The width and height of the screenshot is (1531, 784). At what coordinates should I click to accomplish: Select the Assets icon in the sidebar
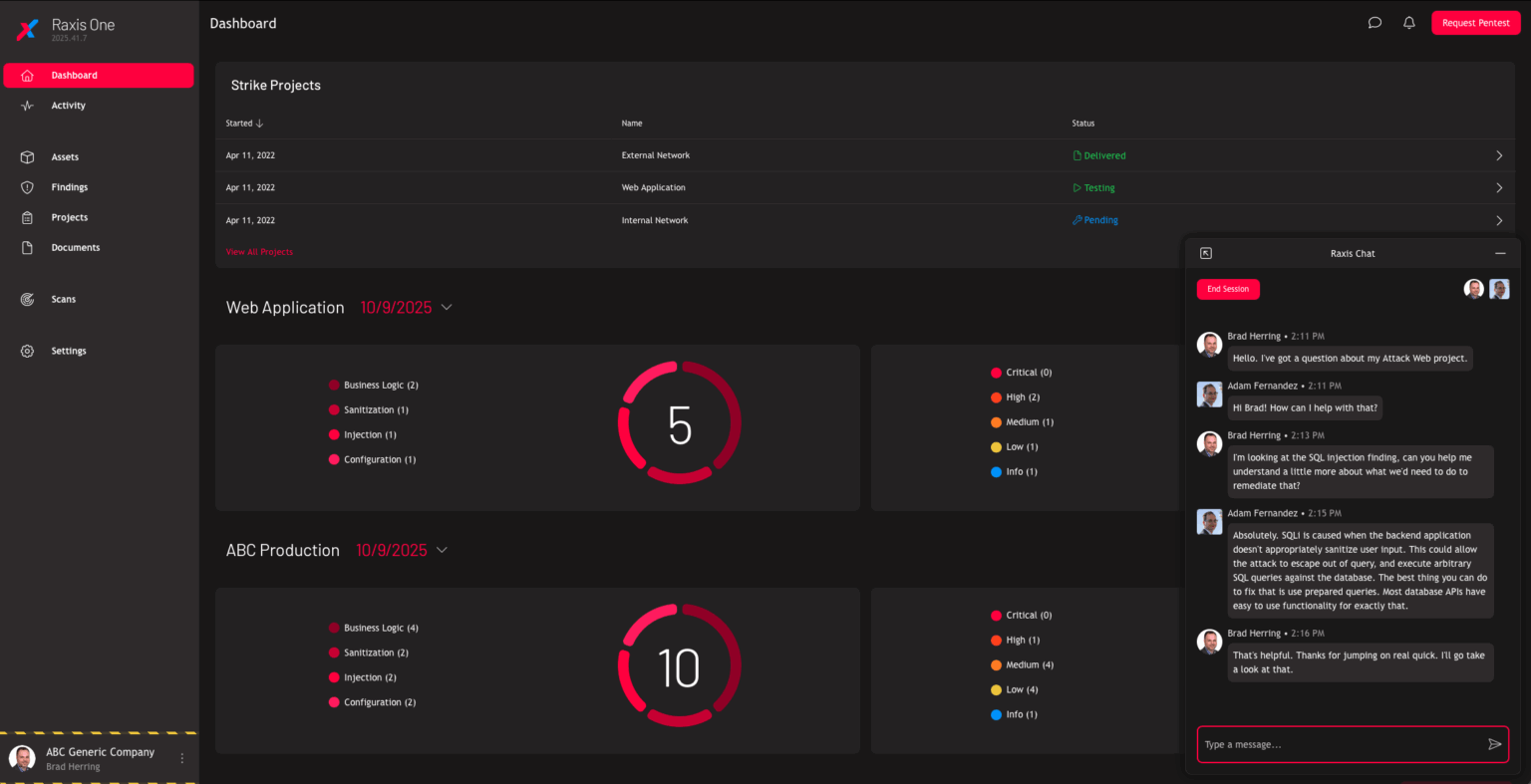point(28,156)
